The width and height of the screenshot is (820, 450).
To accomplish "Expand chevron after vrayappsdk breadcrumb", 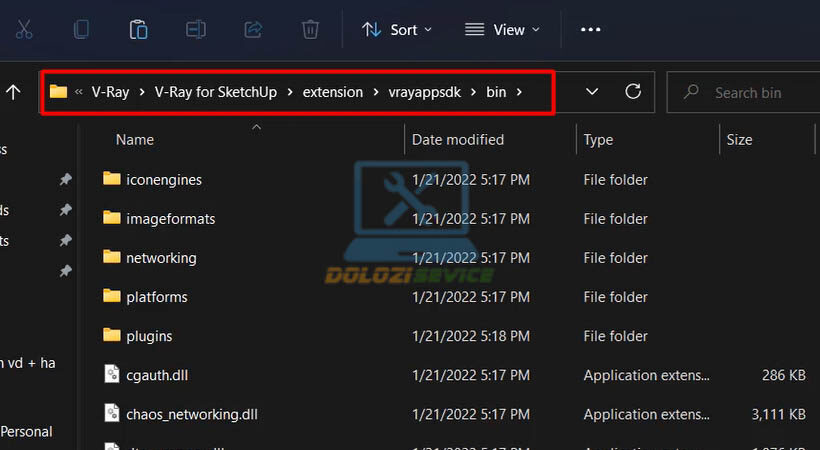I will click(473, 92).
